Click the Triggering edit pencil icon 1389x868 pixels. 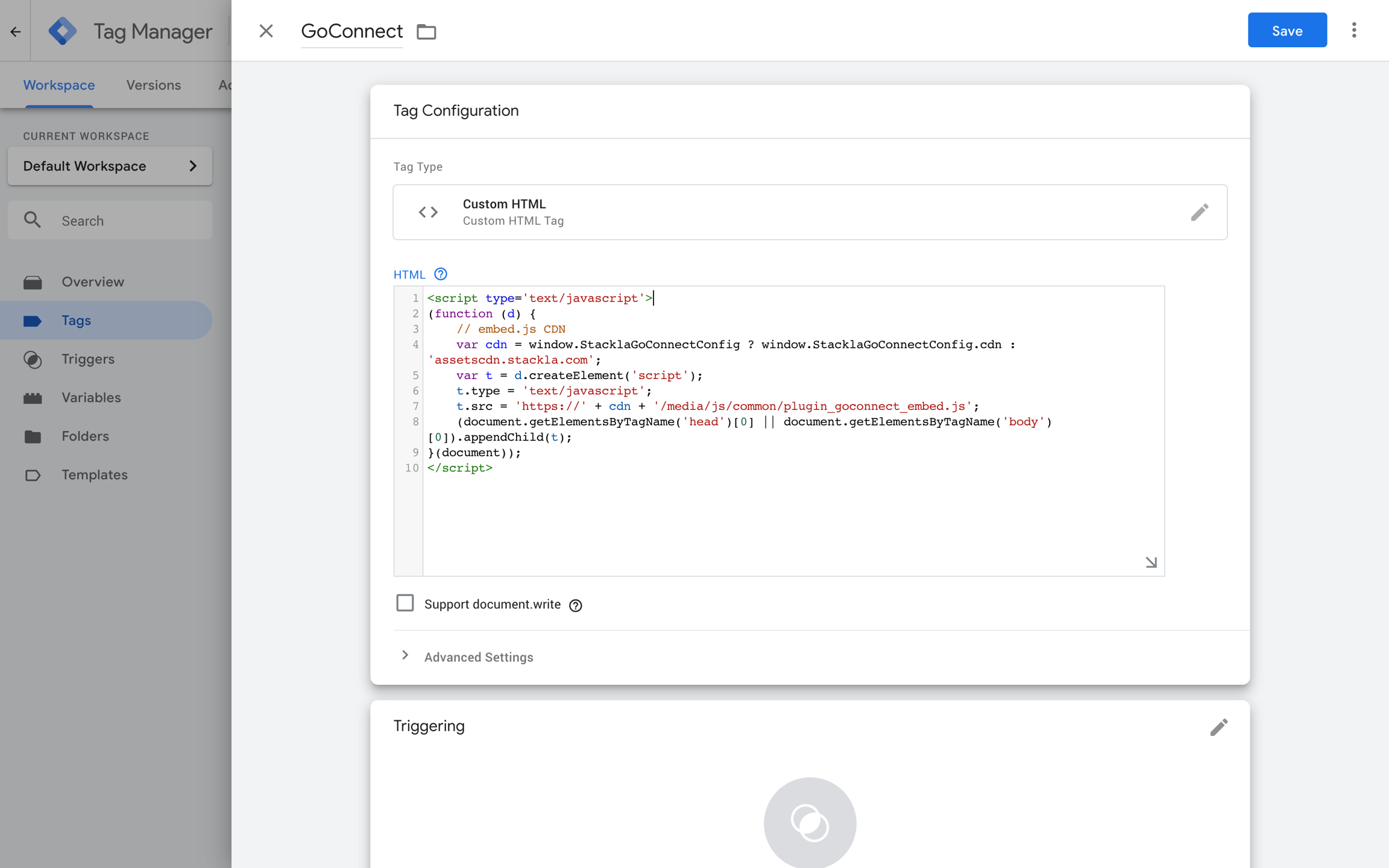pos(1218,727)
